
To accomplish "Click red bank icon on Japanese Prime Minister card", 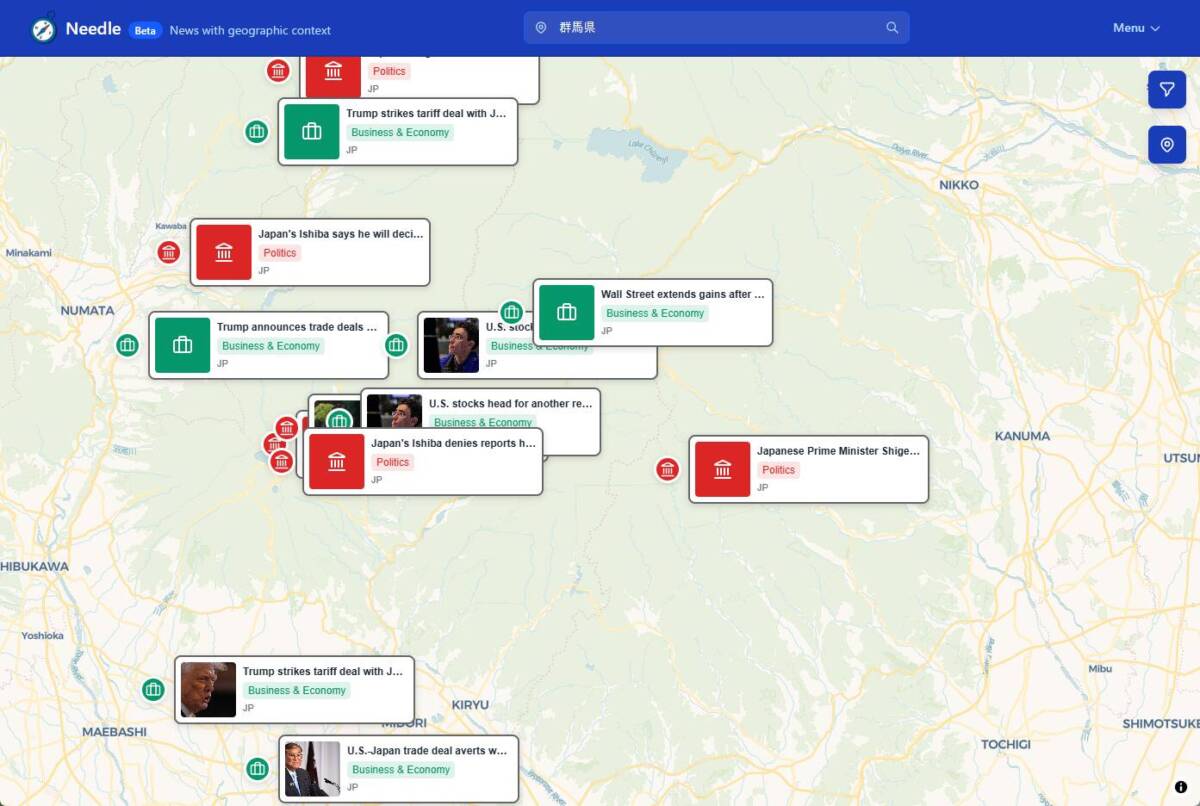I will (722, 469).
